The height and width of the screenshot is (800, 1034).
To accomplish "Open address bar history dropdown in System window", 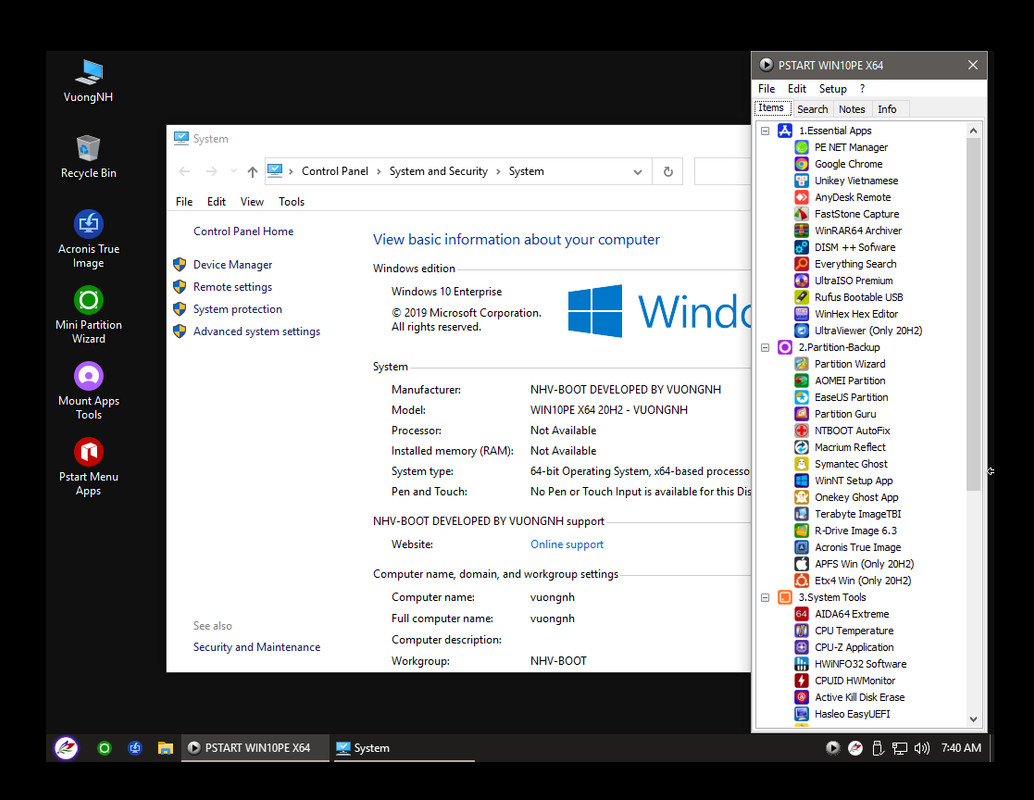I will pyautogui.click(x=637, y=171).
